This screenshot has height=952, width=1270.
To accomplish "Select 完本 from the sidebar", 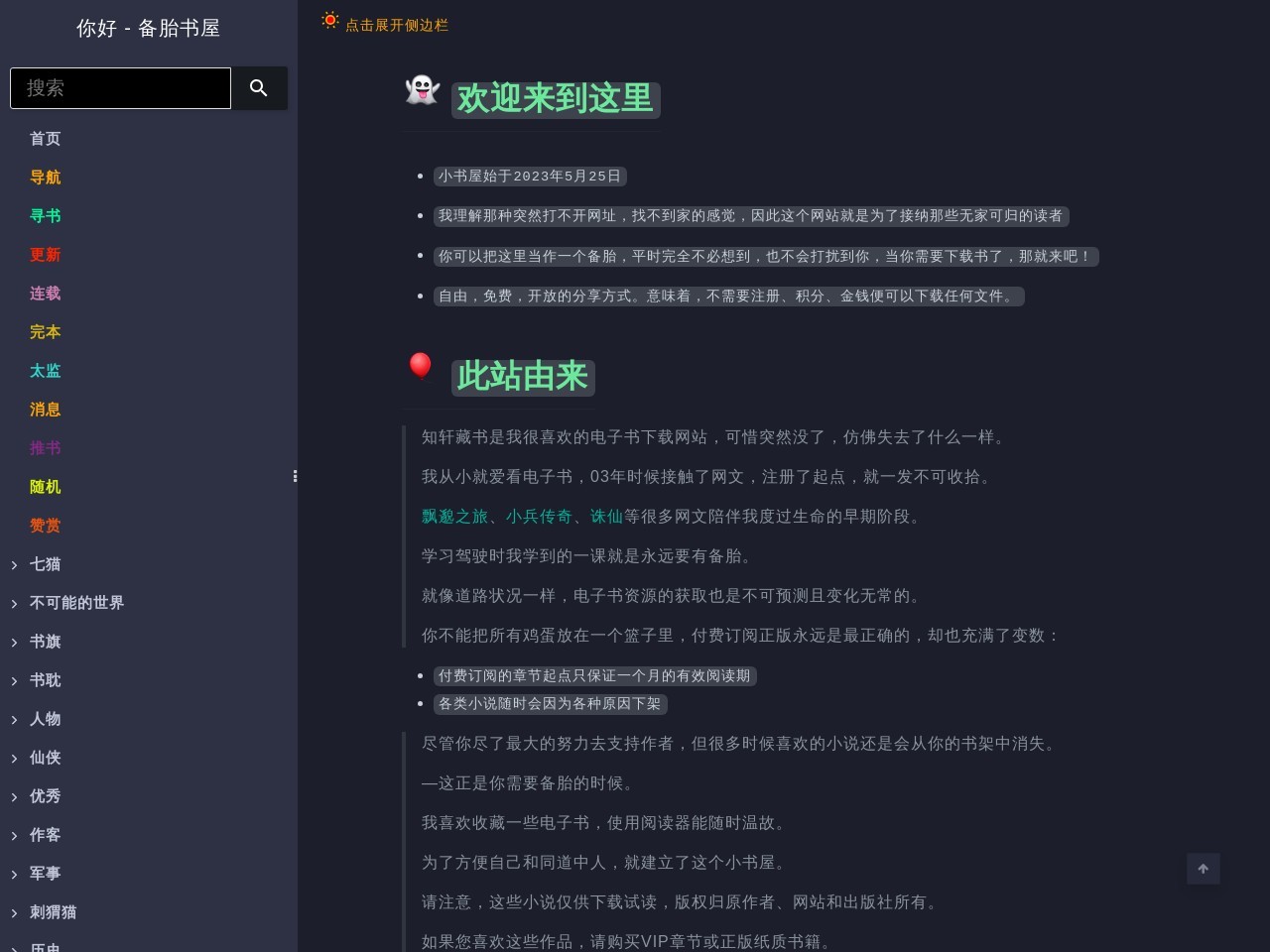I will (45, 332).
